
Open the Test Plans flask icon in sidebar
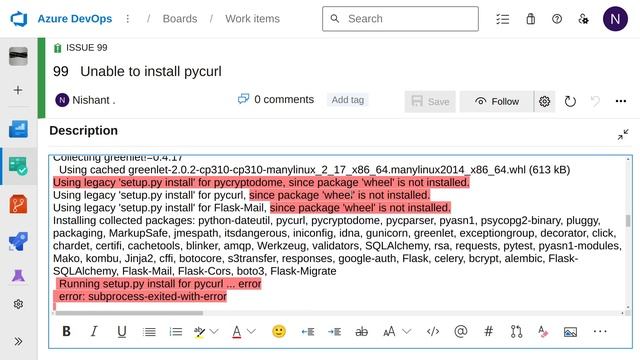(x=18, y=276)
